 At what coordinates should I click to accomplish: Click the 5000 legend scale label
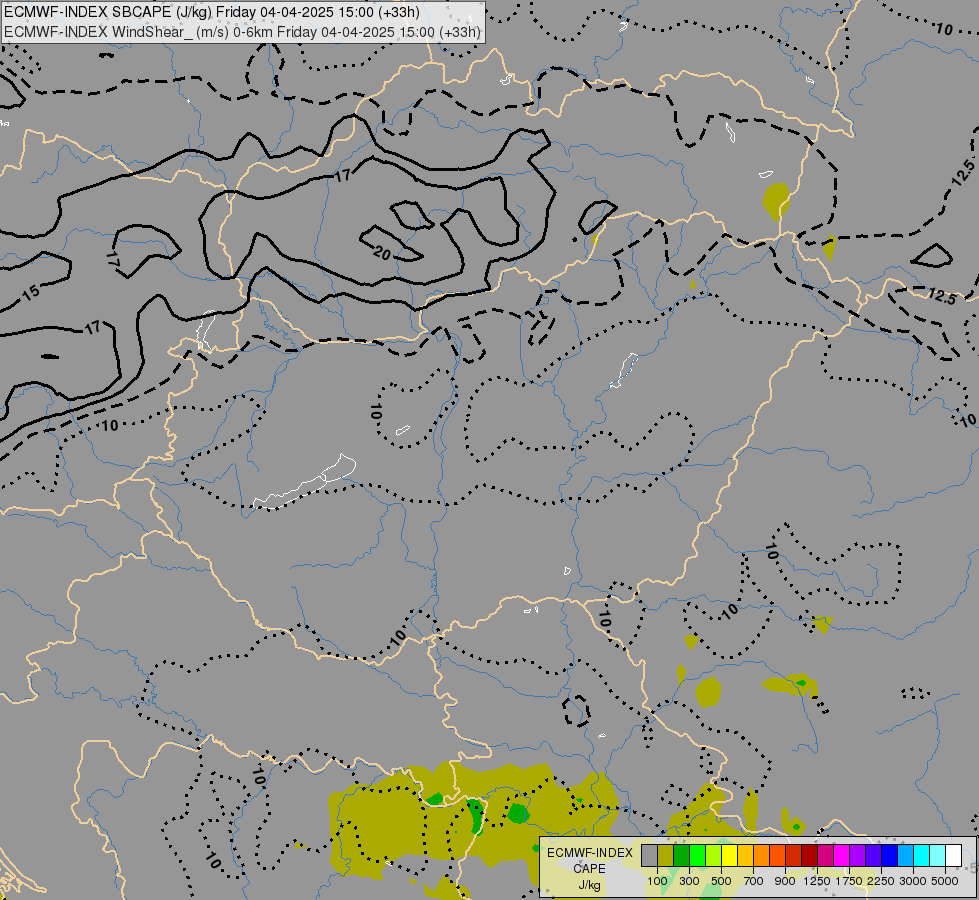(x=945, y=881)
